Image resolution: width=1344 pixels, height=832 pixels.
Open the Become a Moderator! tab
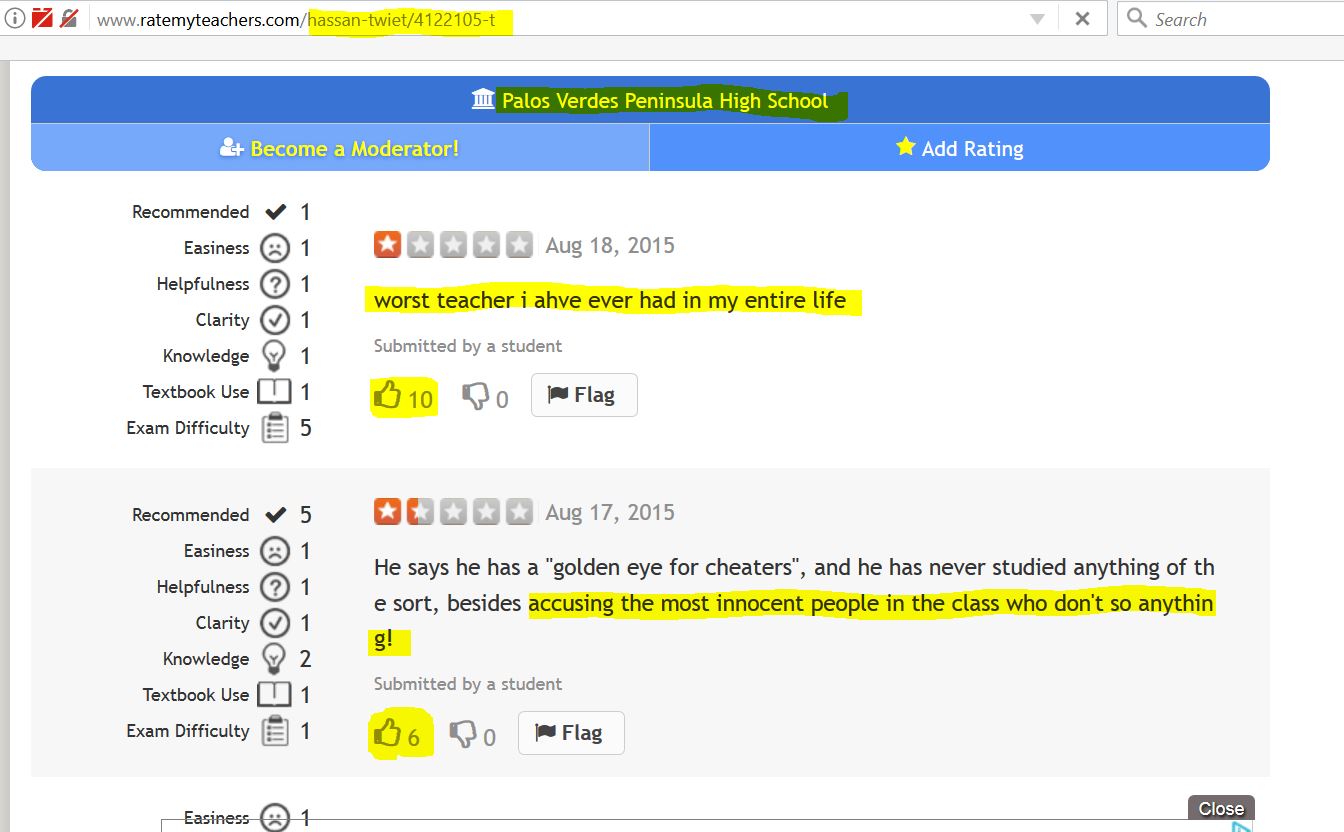(x=340, y=148)
